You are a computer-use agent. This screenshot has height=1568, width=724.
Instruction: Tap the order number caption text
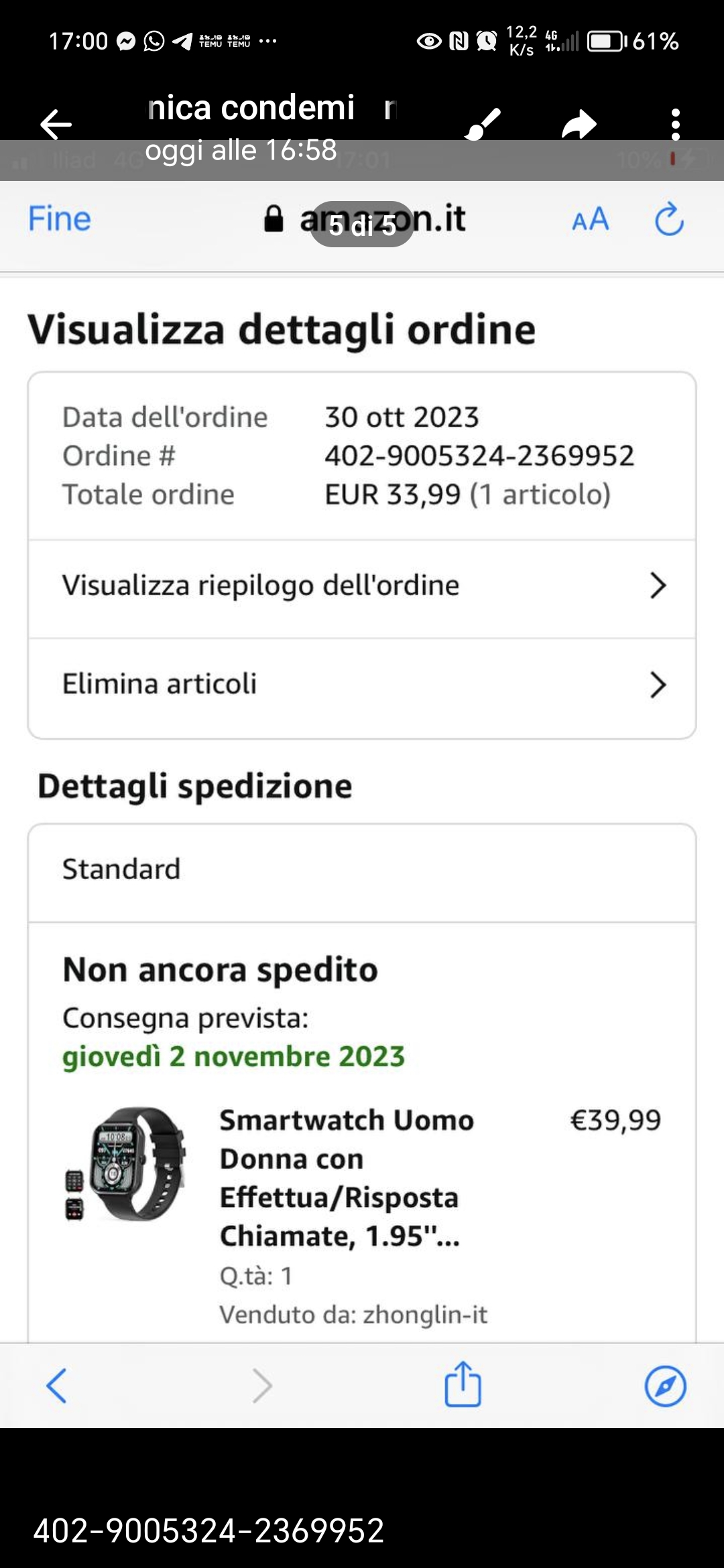[208, 1530]
